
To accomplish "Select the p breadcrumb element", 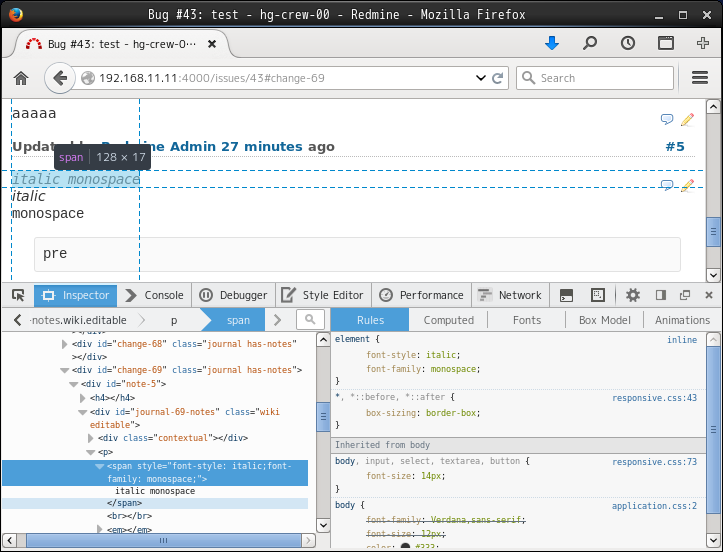I will (x=174, y=320).
